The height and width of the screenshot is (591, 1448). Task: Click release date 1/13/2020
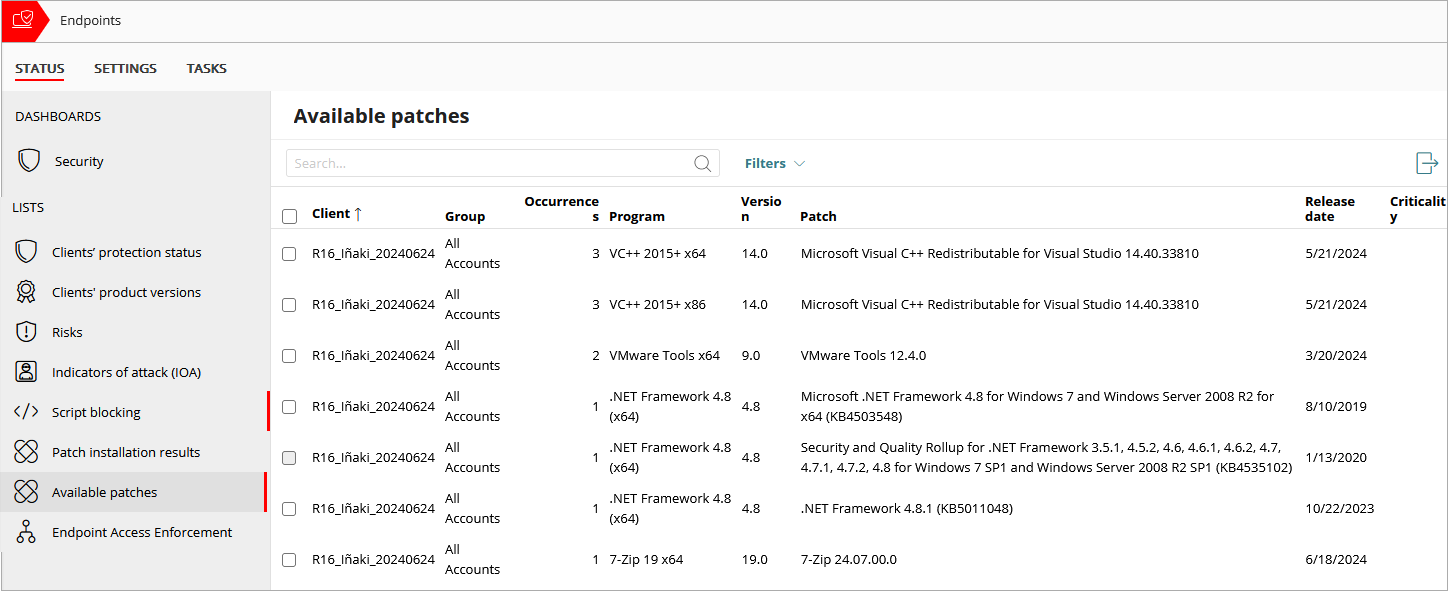pos(1336,457)
